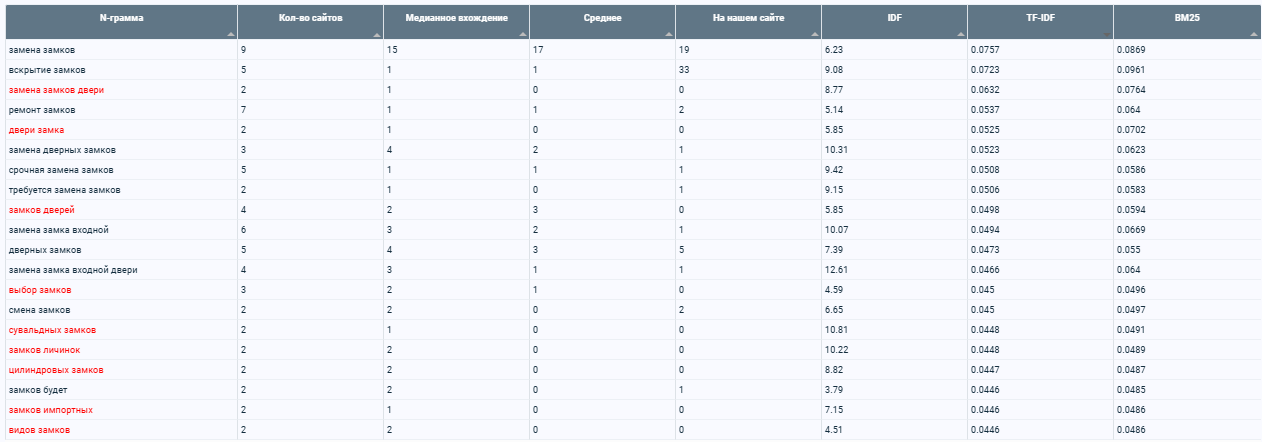Click the 'вскрытие замков' row name

(x=46, y=70)
